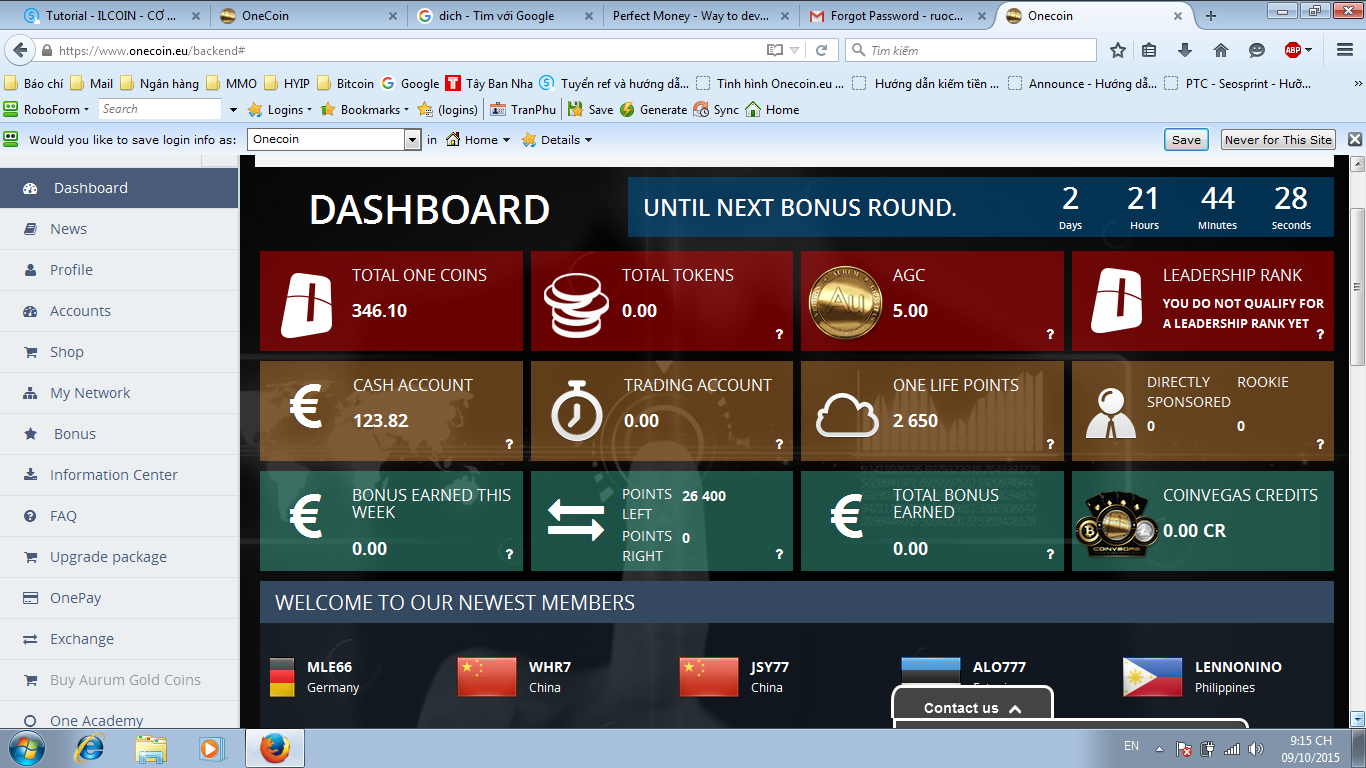Click the new member name MLE66
1366x768 pixels.
point(329,667)
